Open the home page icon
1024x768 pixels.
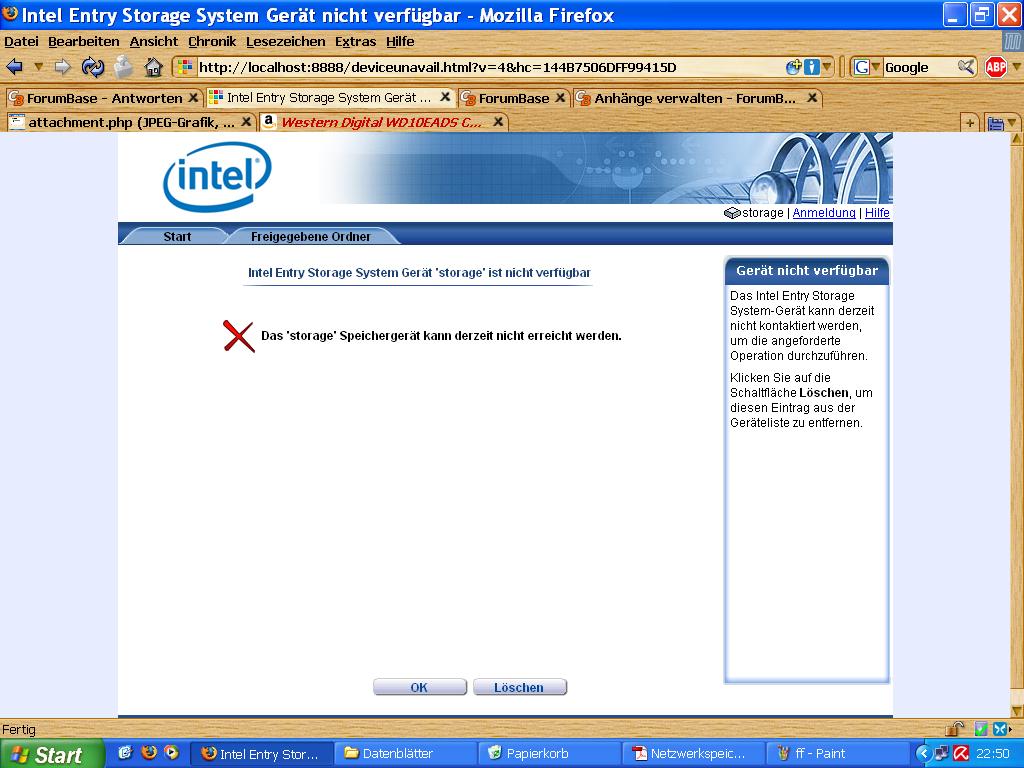click(x=153, y=67)
